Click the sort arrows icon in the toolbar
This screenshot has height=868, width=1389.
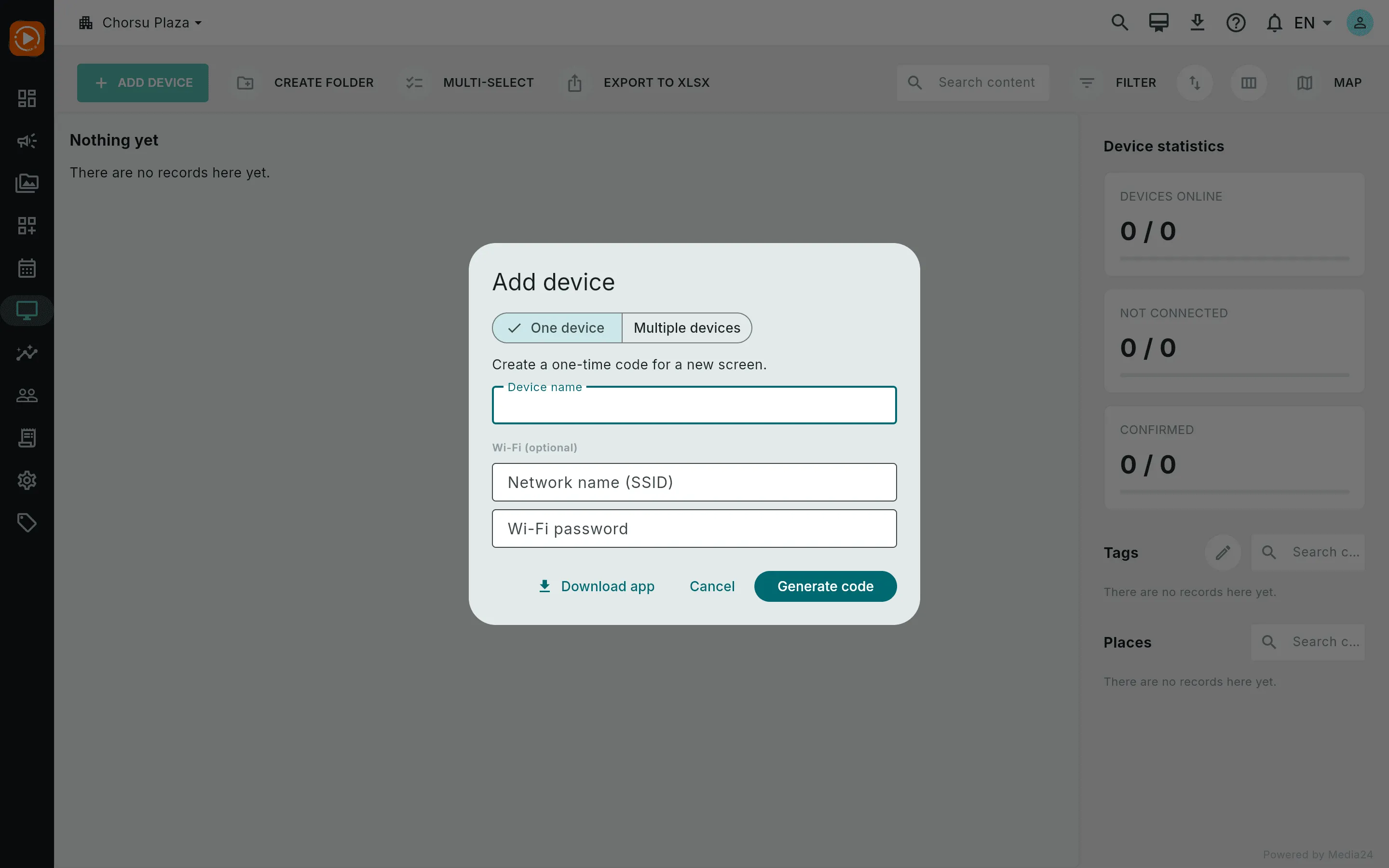pos(1195,82)
